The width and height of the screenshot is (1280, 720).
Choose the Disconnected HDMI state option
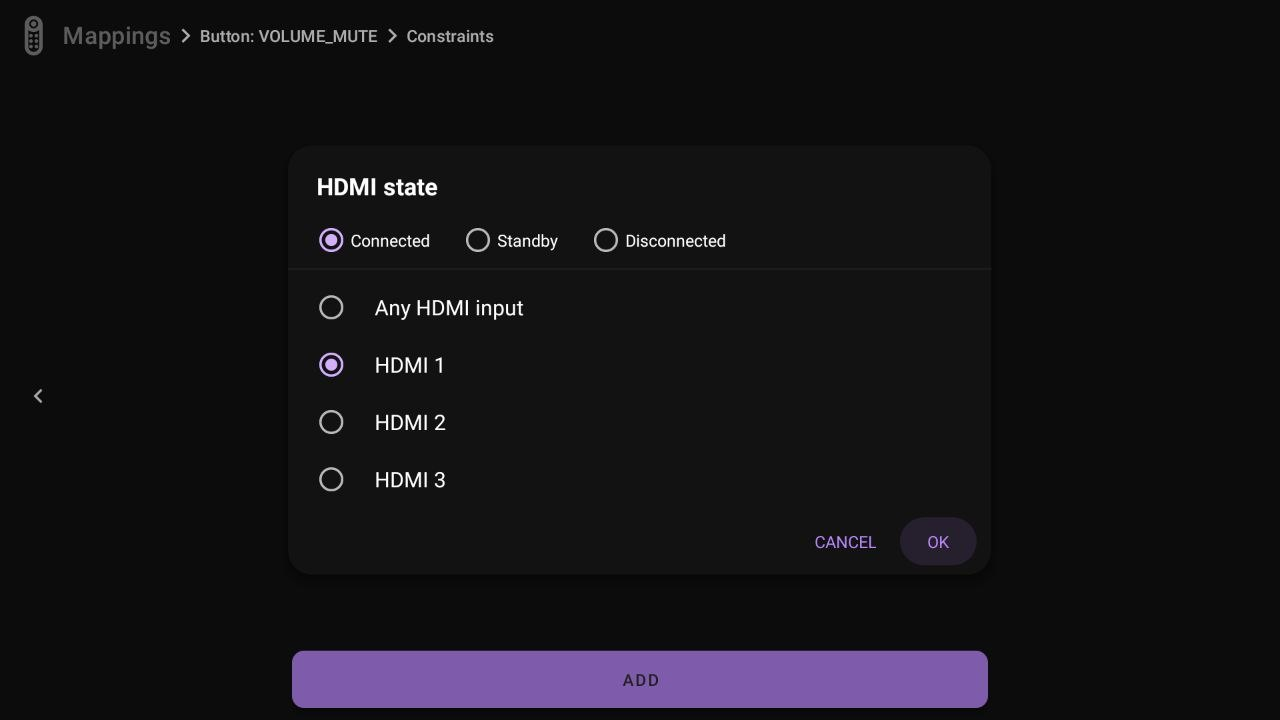[606, 240]
